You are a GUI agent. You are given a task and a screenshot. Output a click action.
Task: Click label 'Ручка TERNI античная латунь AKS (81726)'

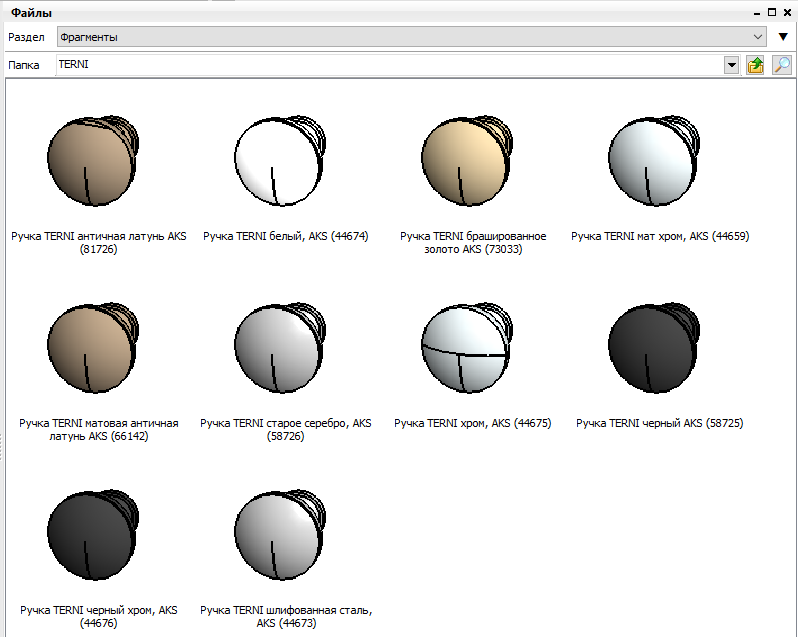(99, 243)
